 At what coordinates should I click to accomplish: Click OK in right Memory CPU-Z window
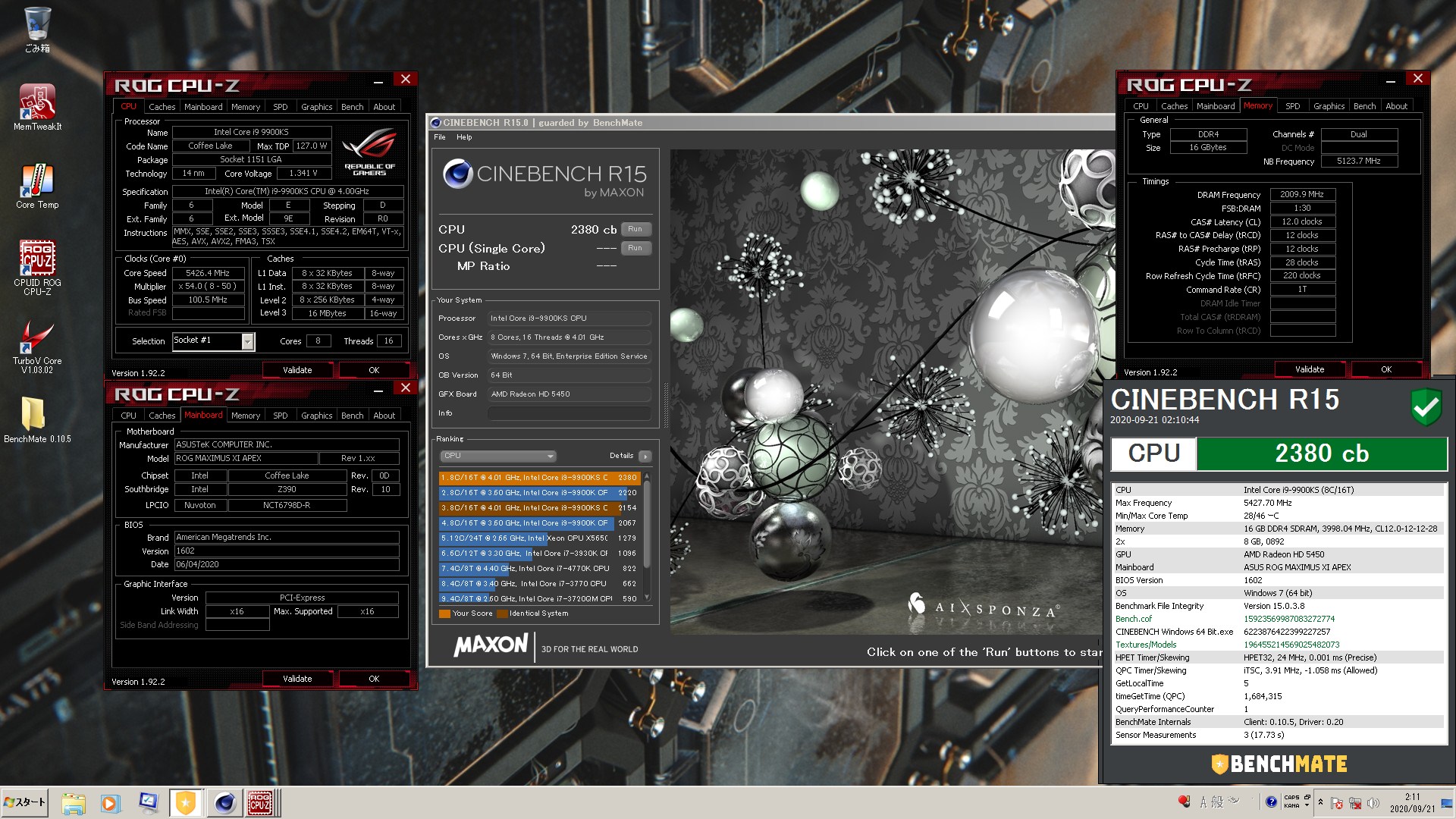click(1386, 369)
